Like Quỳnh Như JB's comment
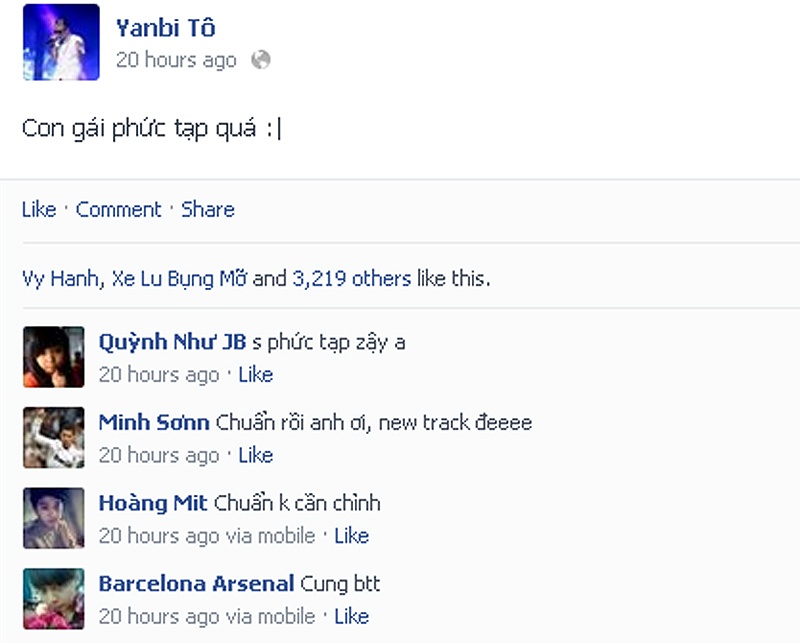Image resolution: width=800 pixels, height=643 pixels. tap(256, 375)
